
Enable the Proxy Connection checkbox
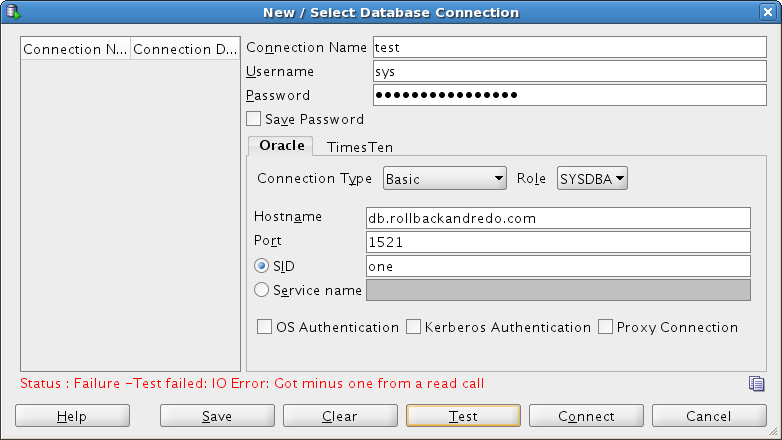point(605,327)
